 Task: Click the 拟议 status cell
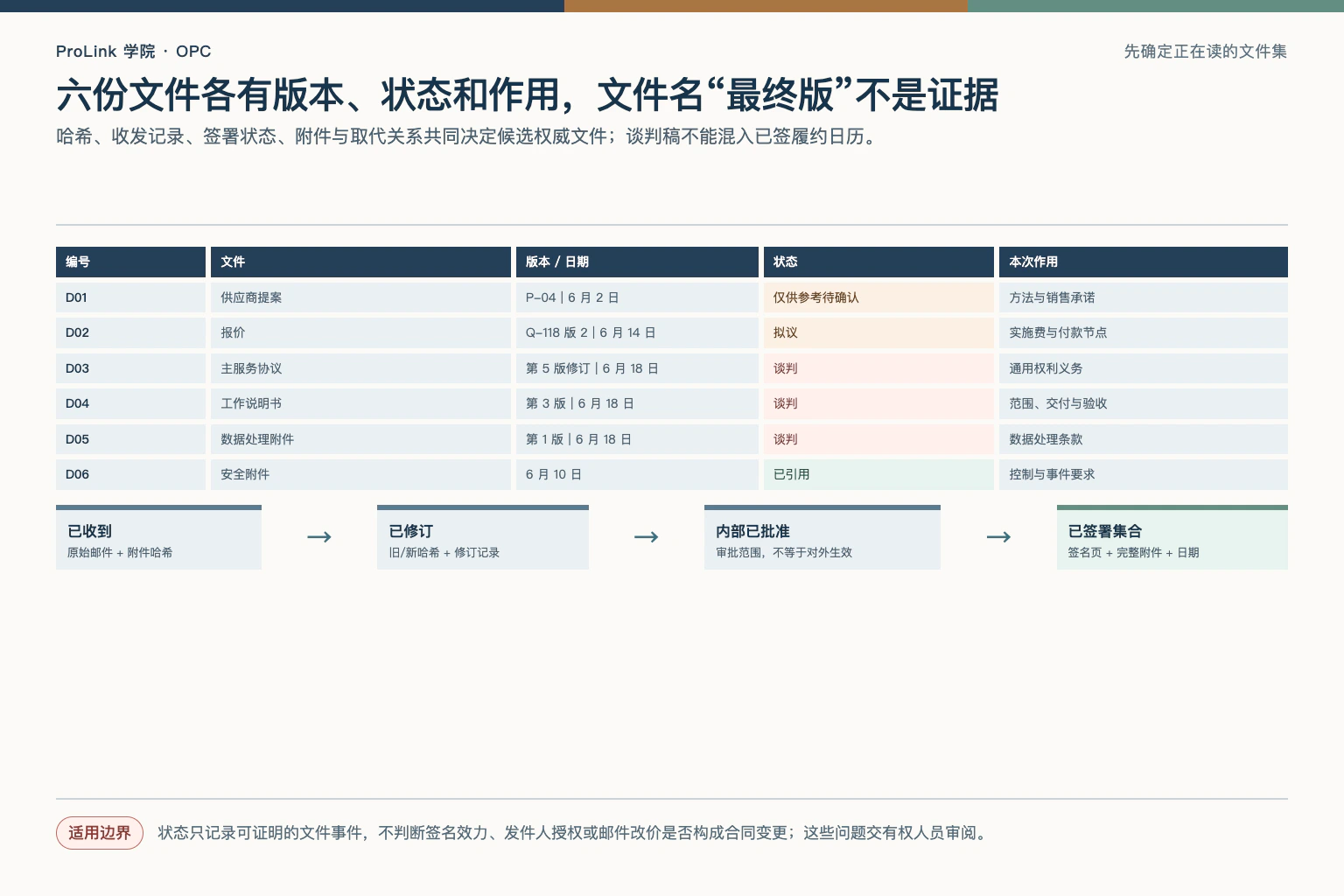click(x=878, y=332)
